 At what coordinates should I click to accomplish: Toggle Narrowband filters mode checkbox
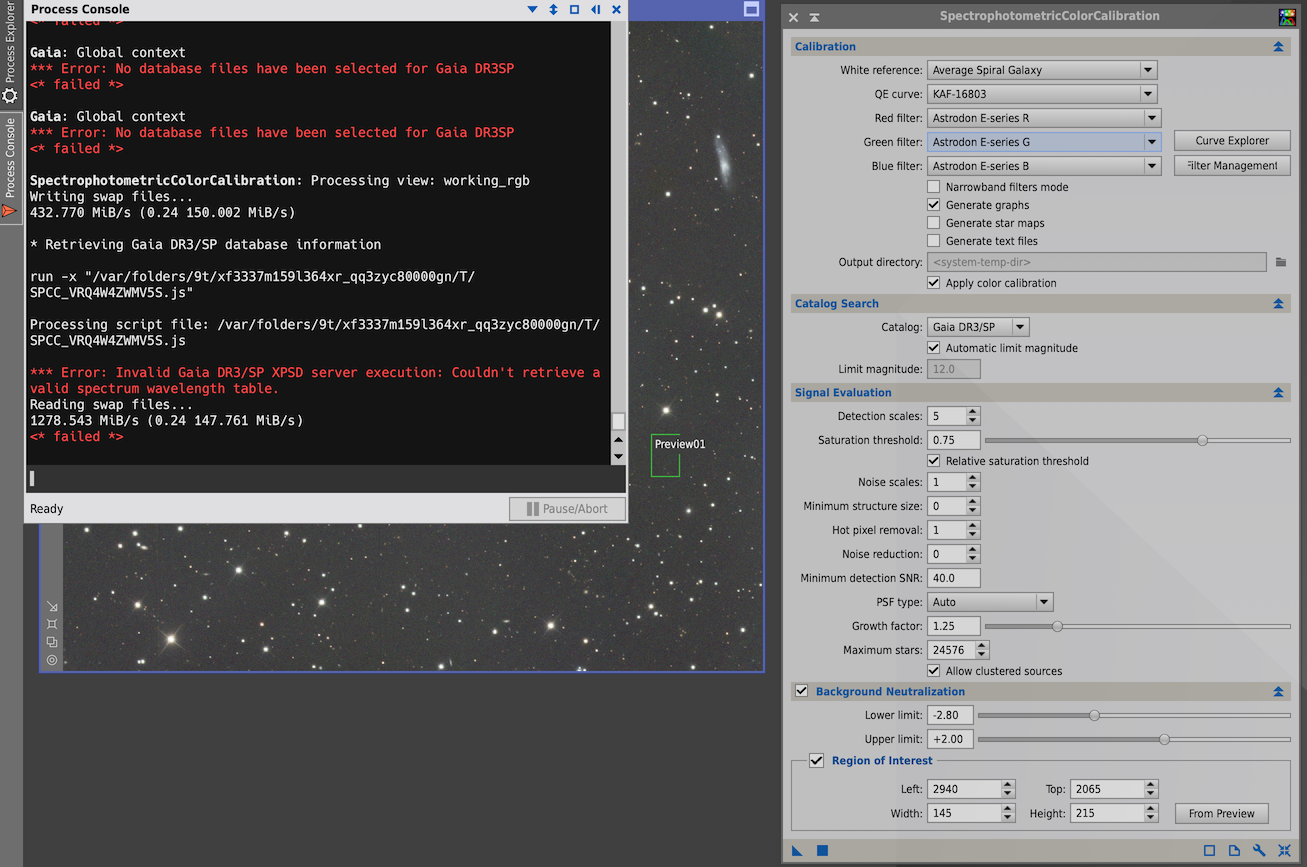[x=934, y=187]
